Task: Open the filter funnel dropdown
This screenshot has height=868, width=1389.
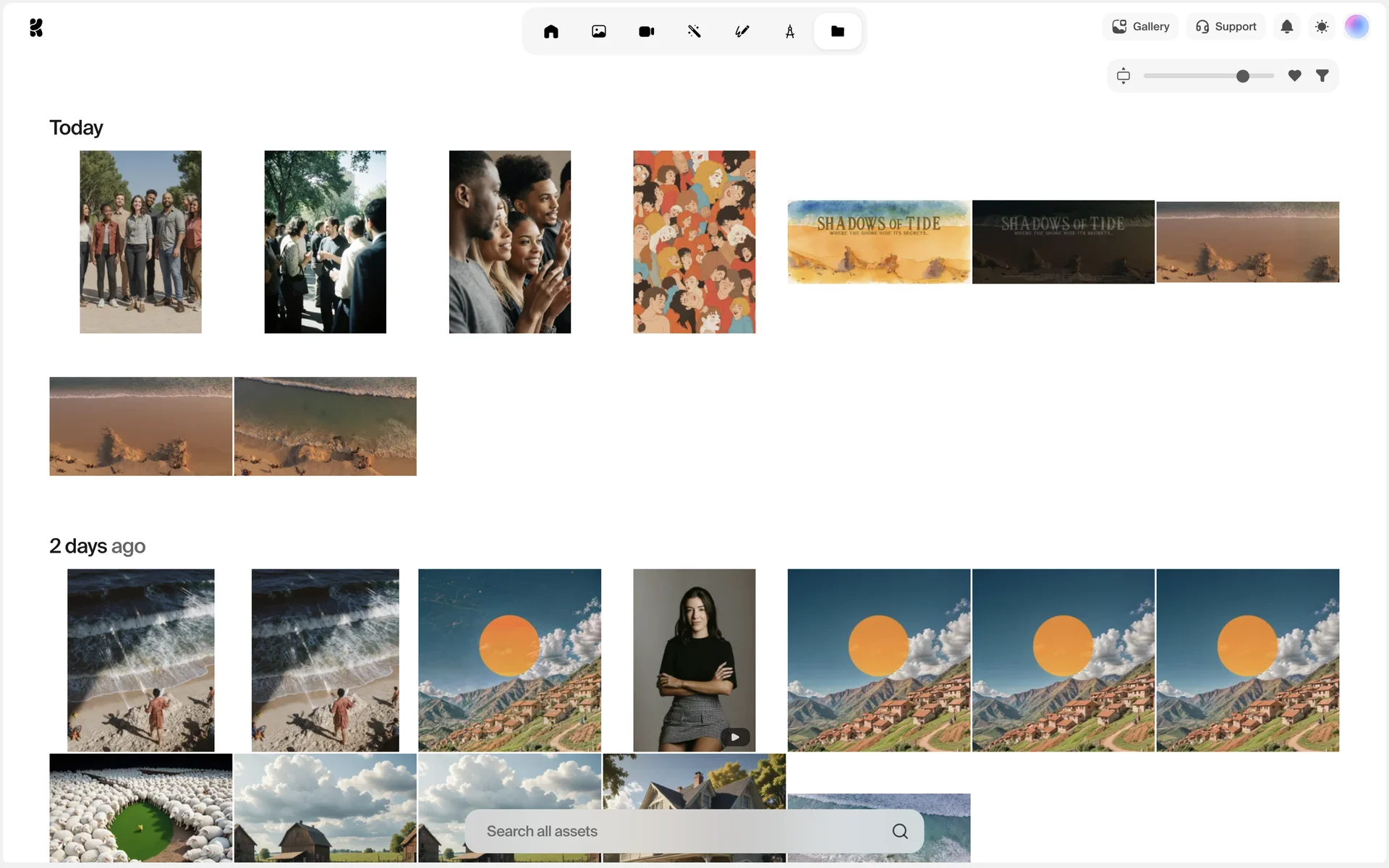Action: pos(1322,75)
